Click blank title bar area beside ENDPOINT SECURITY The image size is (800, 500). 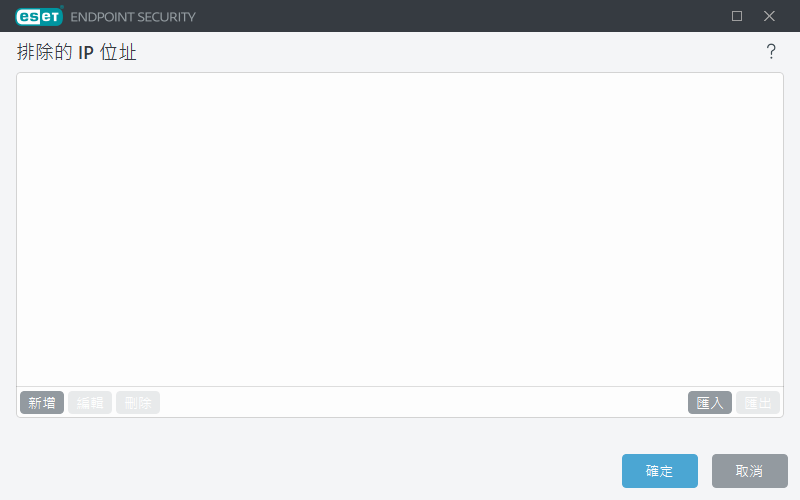click(x=459, y=16)
